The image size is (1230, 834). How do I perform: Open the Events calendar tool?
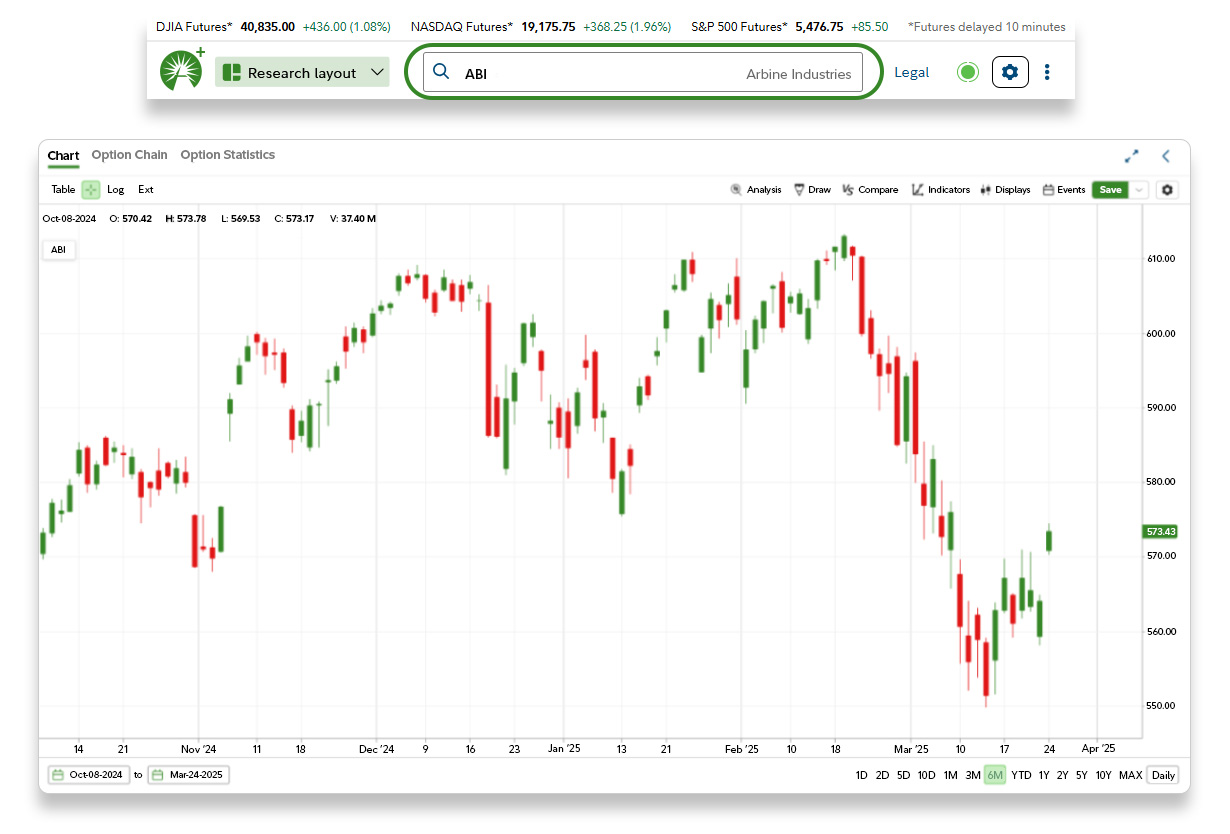(x=1063, y=190)
